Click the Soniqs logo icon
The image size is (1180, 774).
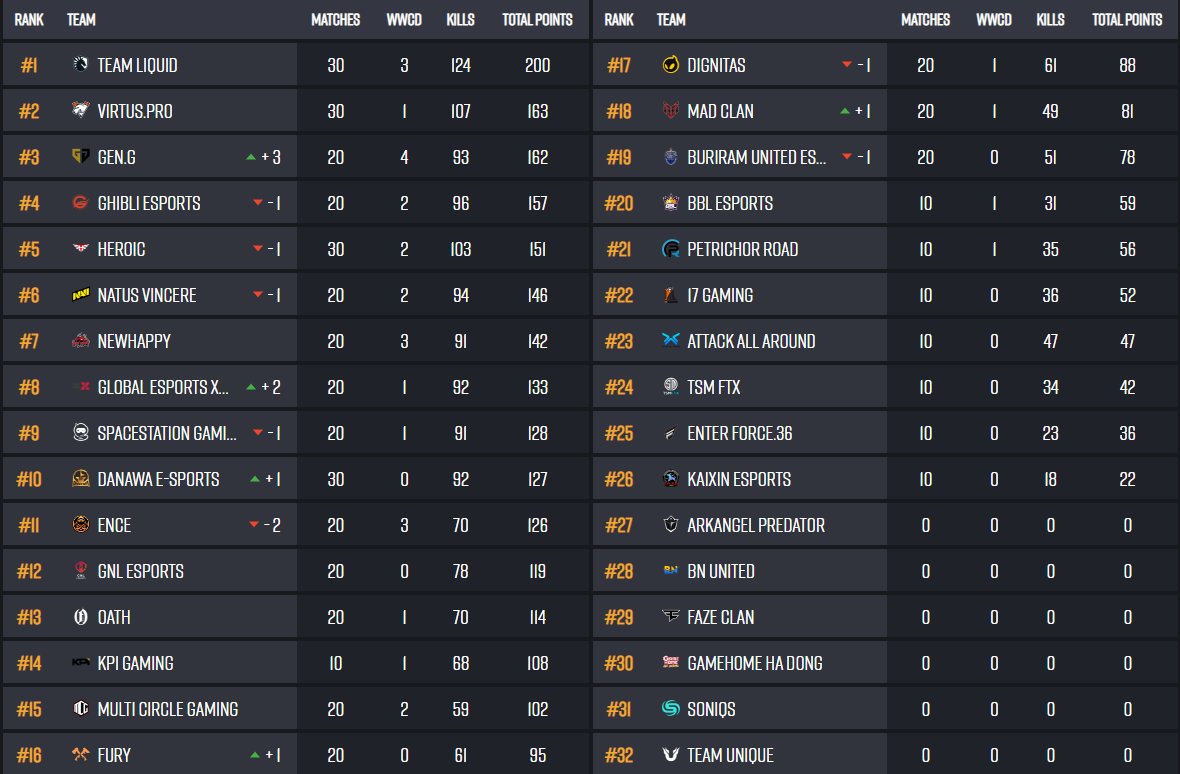[671, 709]
